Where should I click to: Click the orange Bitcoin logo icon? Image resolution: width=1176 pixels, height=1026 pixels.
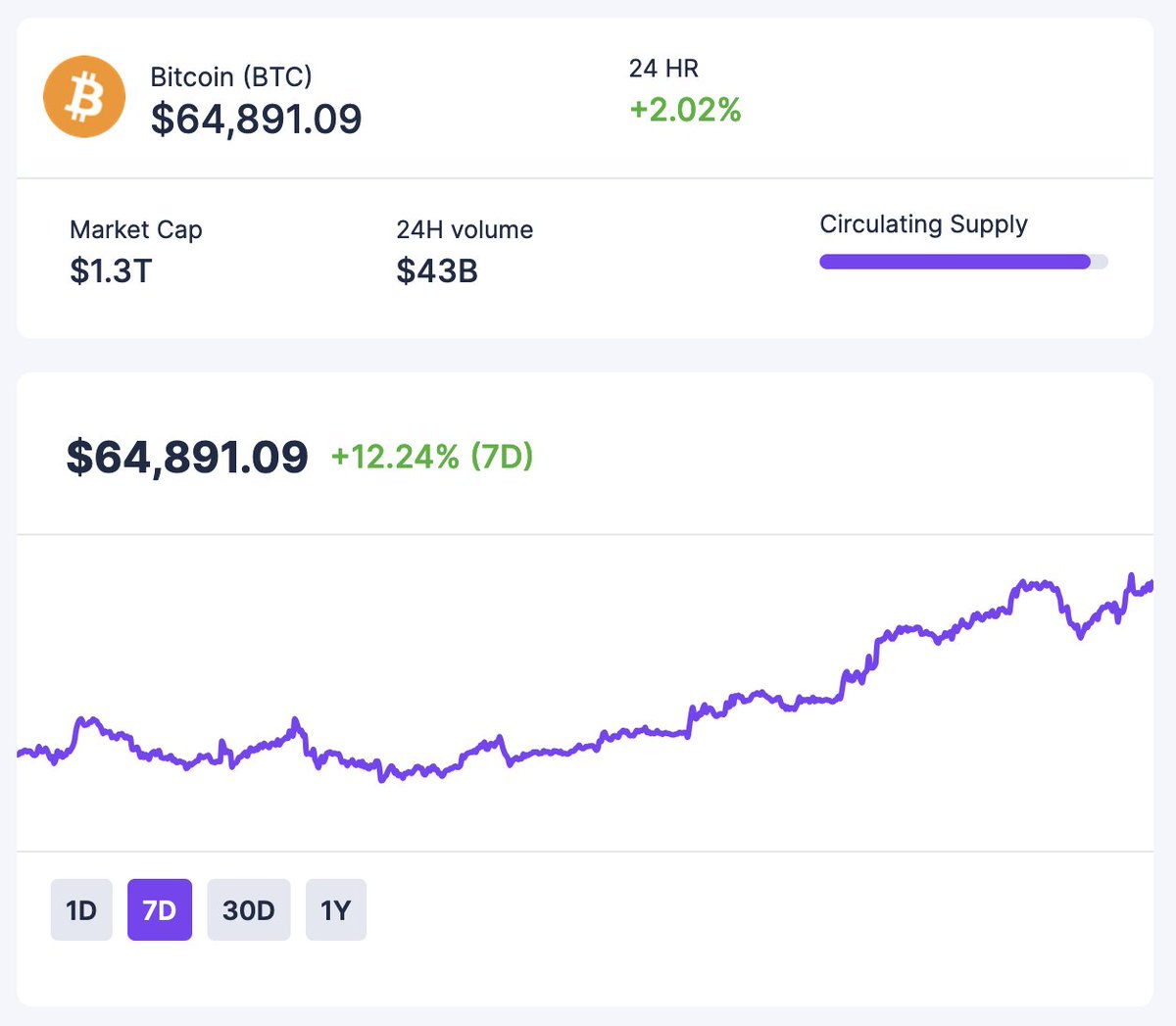tap(84, 97)
